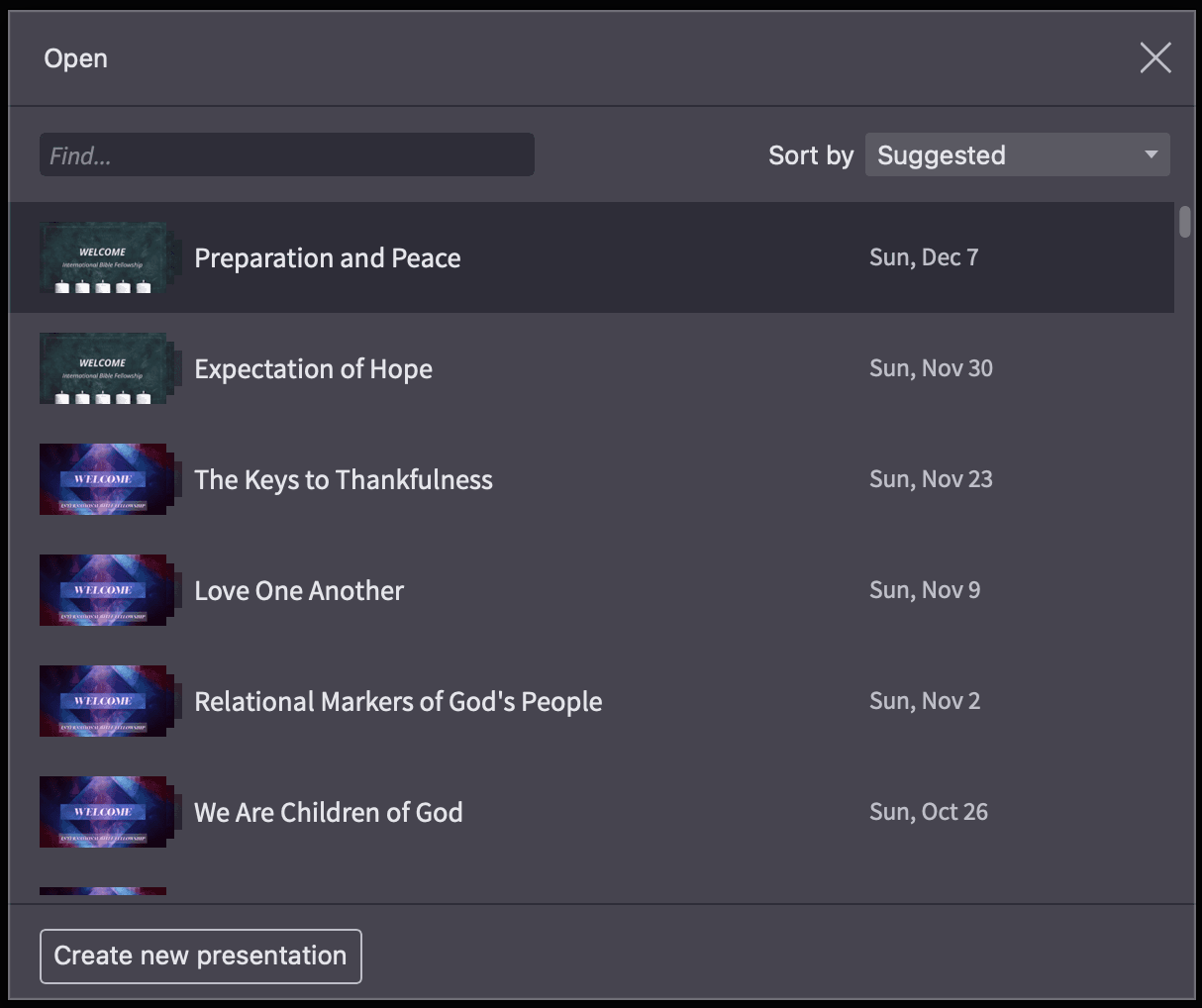The image size is (1202, 1008).
Task: Select The Keys to Thankfulness thumbnail
Action: coord(103,479)
